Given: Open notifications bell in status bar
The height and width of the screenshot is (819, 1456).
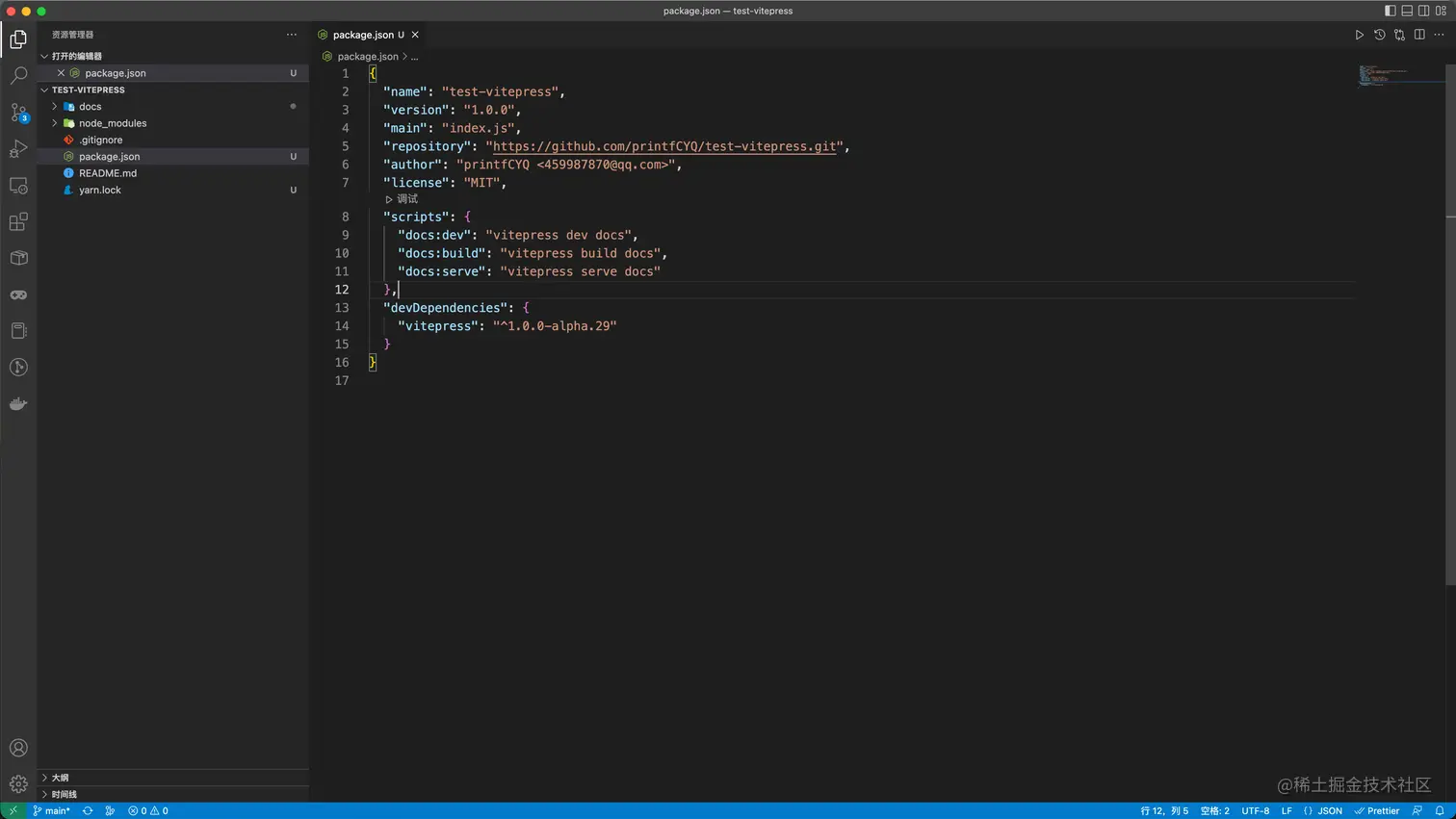Looking at the screenshot, I should pos(1440,810).
